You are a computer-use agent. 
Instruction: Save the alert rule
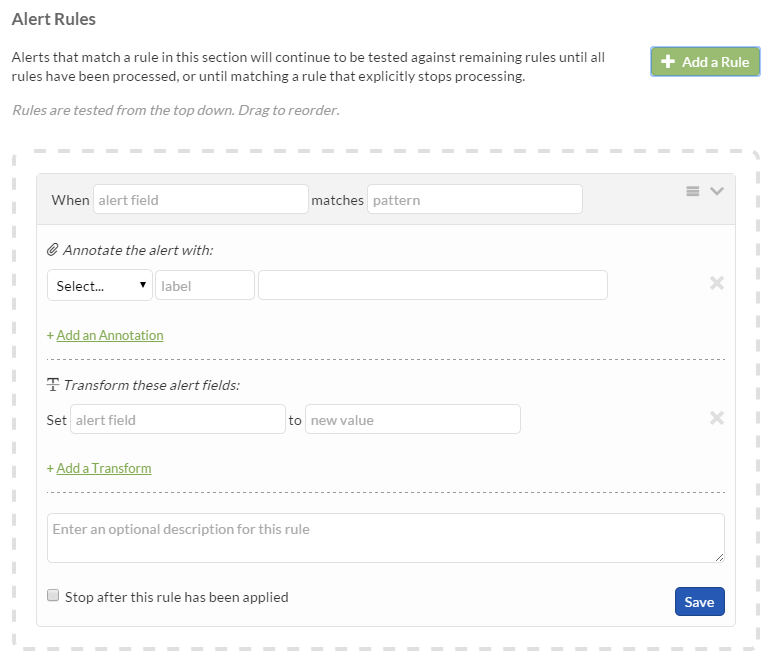click(699, 602)
